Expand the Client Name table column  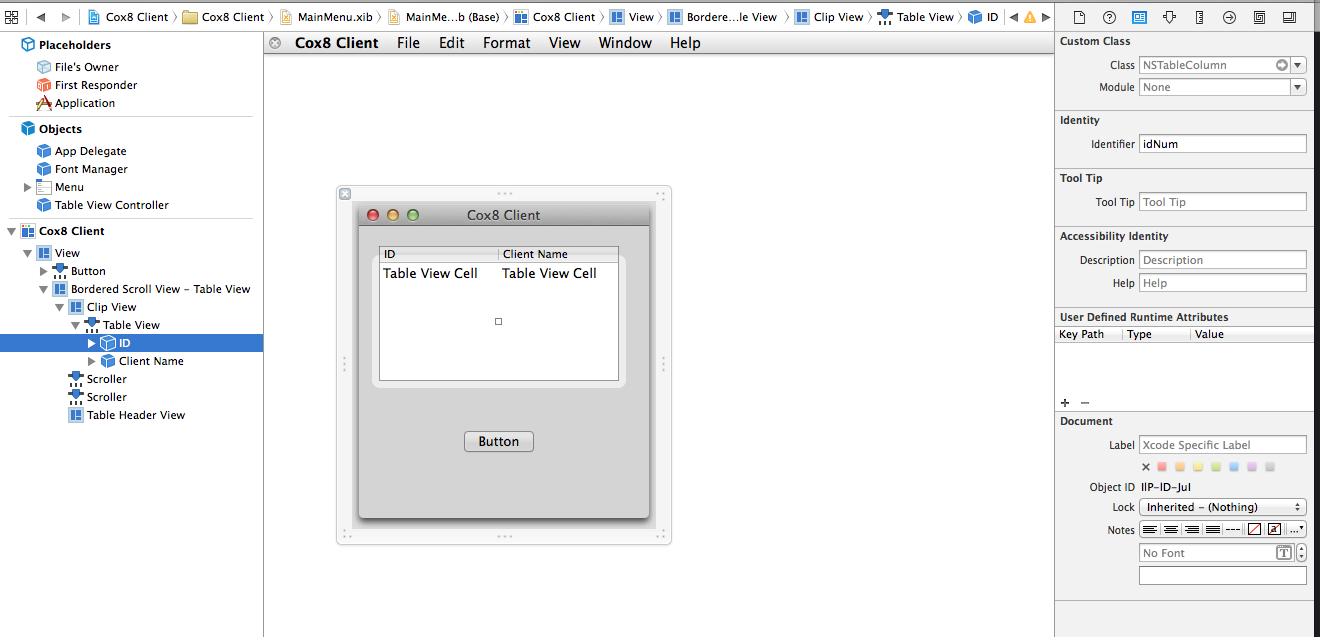coord(91,361)
